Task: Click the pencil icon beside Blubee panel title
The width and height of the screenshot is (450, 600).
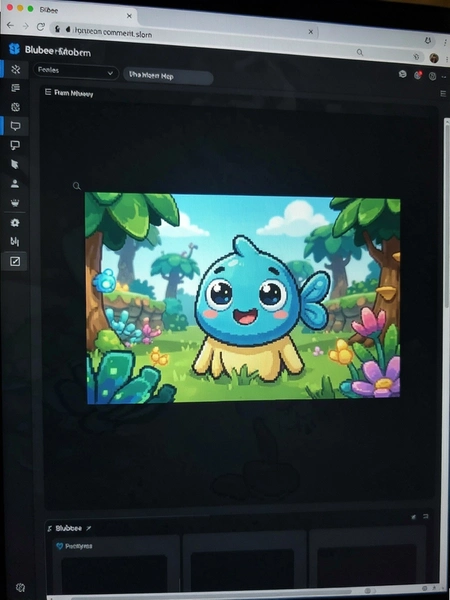Action: coord(89,528)
